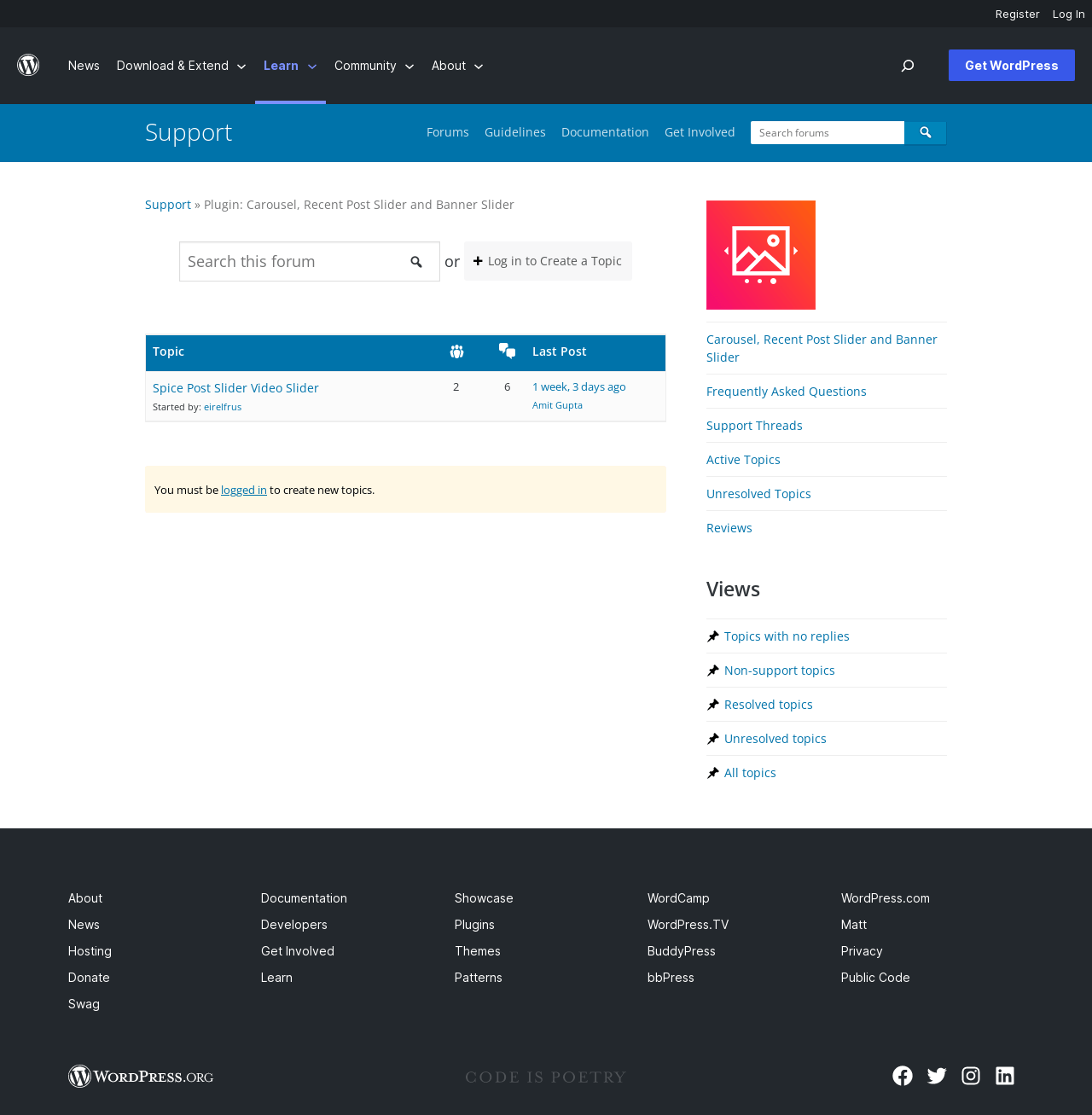Open the footer Patterns link
Viewport: 1092px width, 1115px height.
[479, 978]
